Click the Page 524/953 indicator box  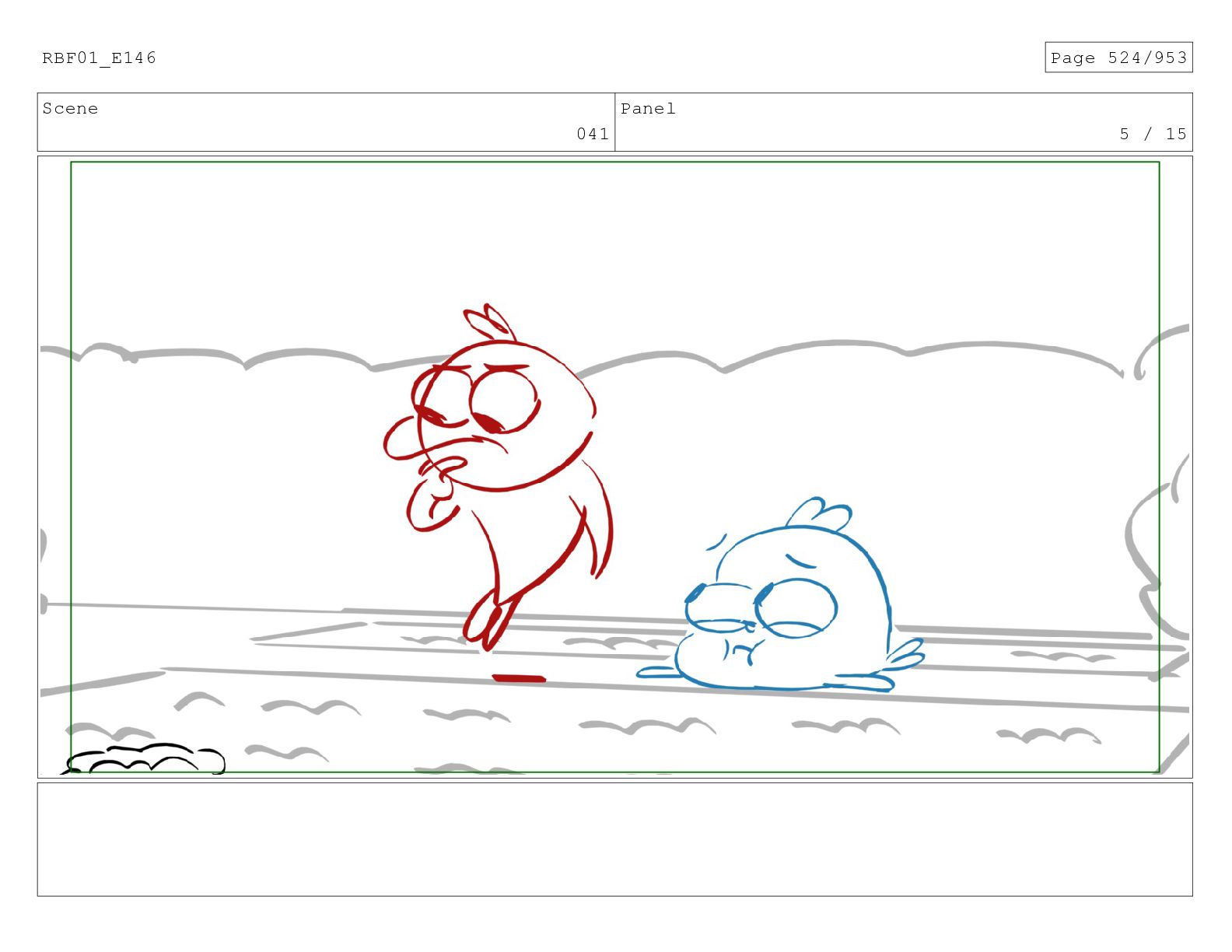(x=1118, y=58)
